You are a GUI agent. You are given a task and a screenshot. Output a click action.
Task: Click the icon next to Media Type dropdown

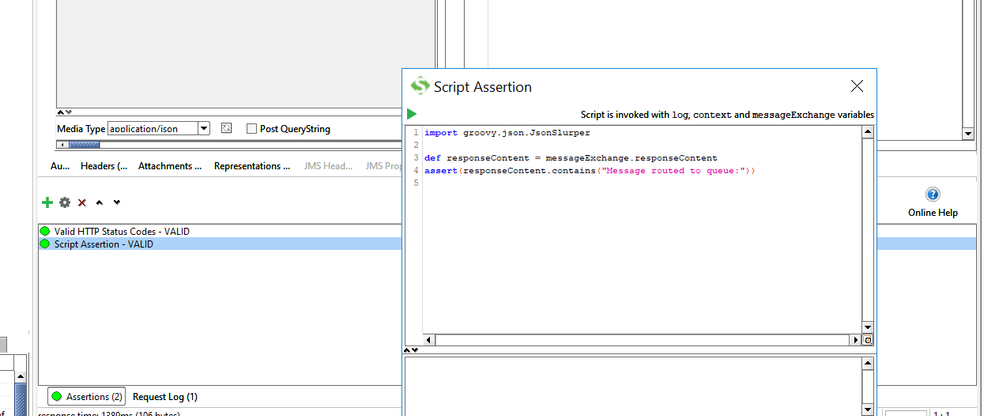pyautogui.click(x=226, y=129)
